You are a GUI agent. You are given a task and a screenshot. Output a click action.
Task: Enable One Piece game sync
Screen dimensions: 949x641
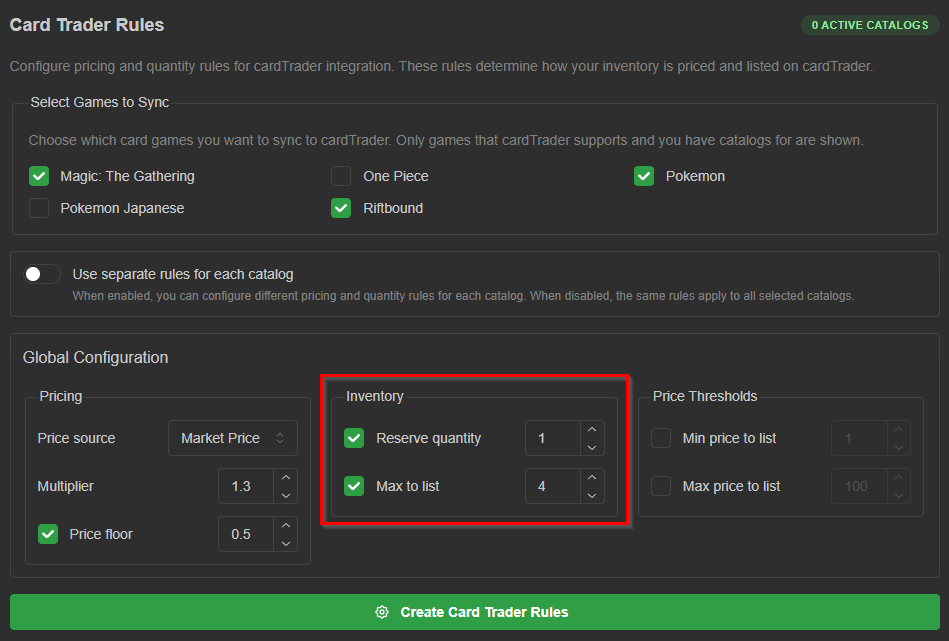341,176
